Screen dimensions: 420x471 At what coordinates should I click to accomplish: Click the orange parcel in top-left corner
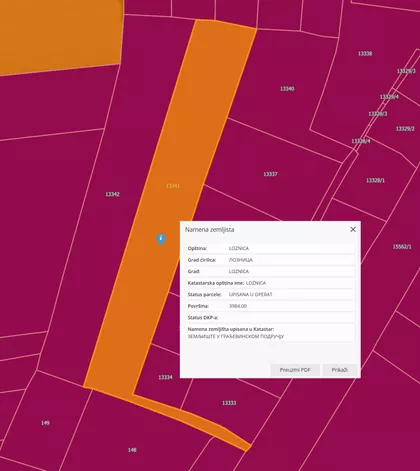(x=60, y=35)
